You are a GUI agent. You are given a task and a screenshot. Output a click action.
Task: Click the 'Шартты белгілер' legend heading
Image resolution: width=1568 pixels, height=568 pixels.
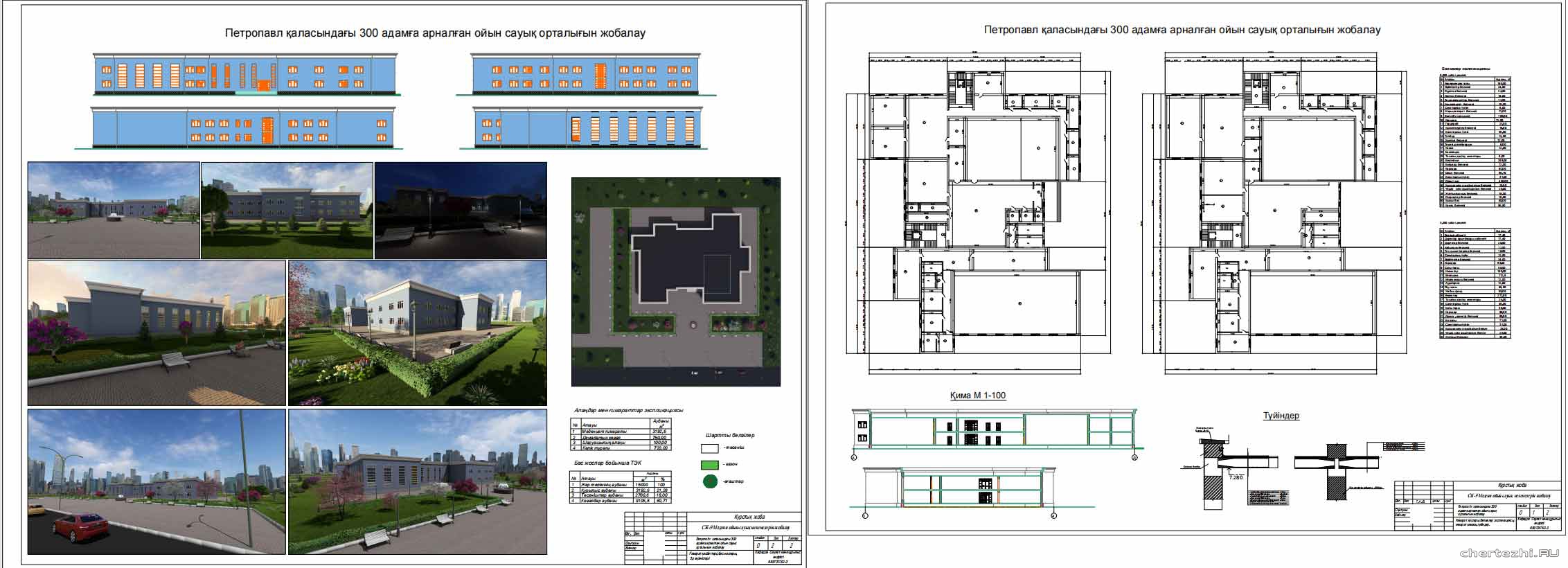pos(729,436)
